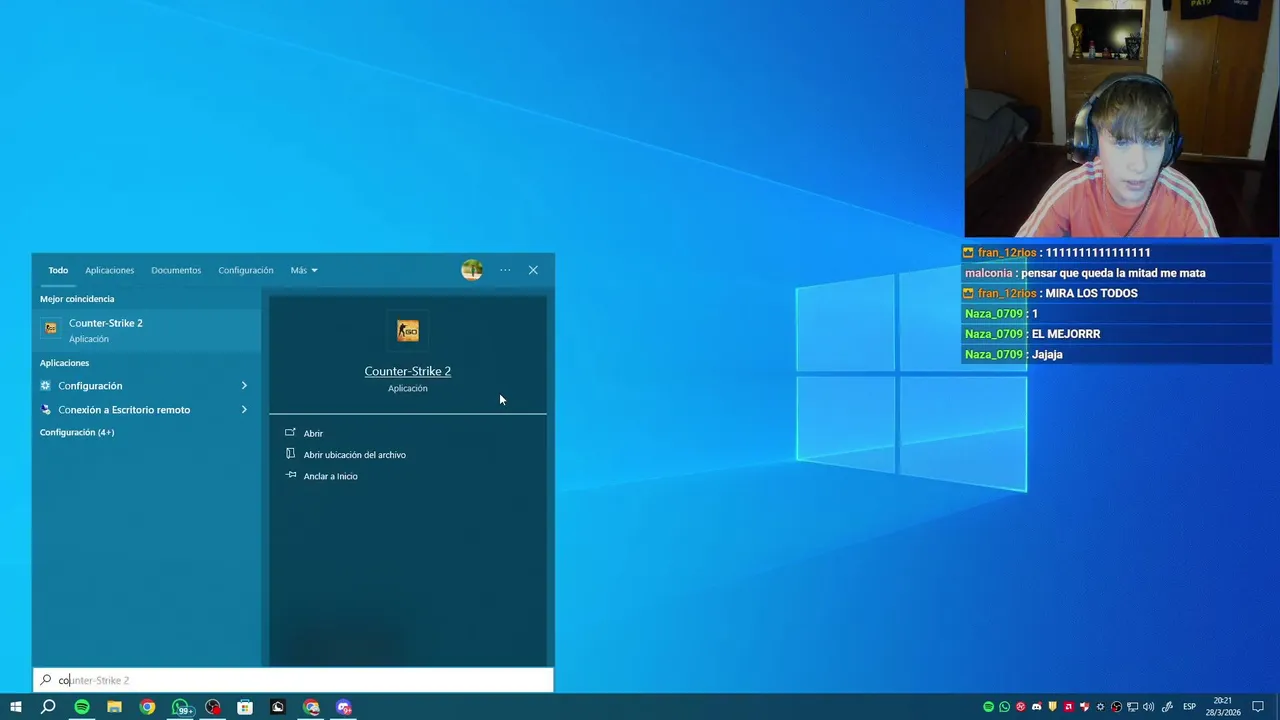Click the 'Aplicaciones' section heading in results

point(64,363)
